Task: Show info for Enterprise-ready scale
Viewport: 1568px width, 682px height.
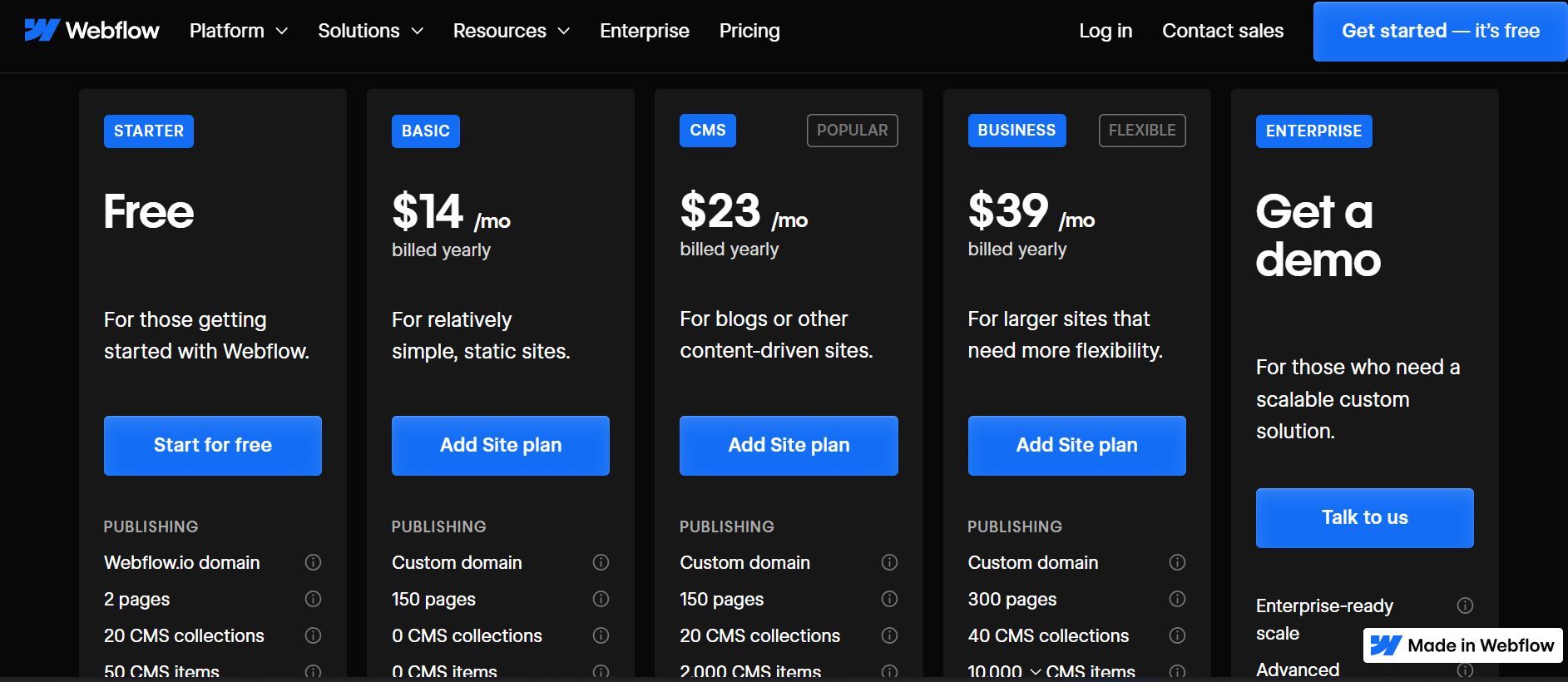Action: 1465,605
